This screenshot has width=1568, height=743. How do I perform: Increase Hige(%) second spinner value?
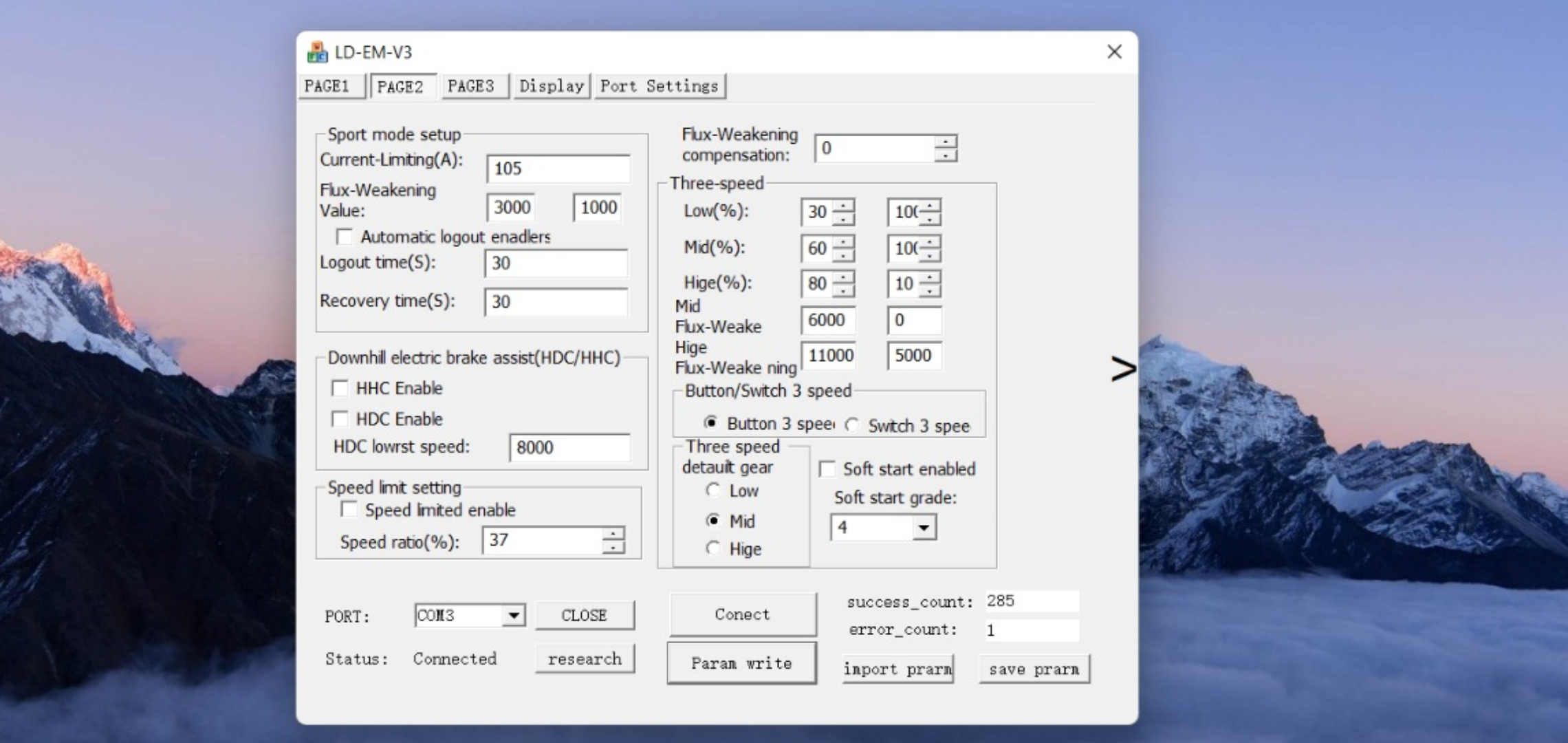[930, 277]
